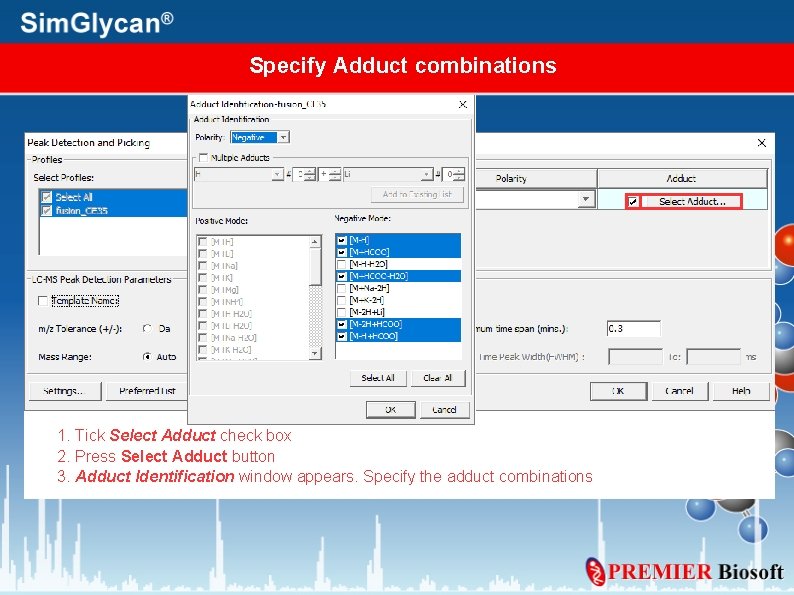Click the PREMIER Biosoft logo

pyautogui.click(x=685, y=572)
